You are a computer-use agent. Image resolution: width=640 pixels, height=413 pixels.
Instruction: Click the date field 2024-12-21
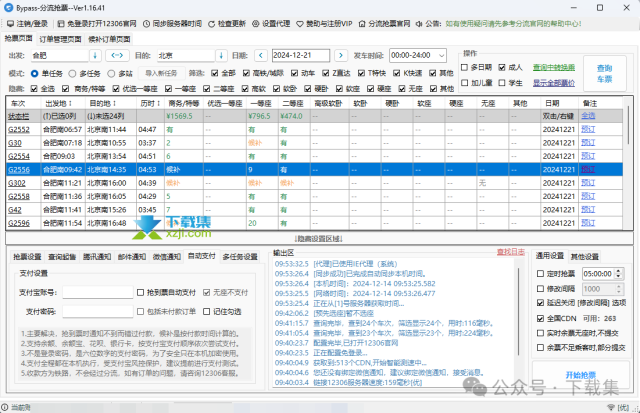point(301,55)
